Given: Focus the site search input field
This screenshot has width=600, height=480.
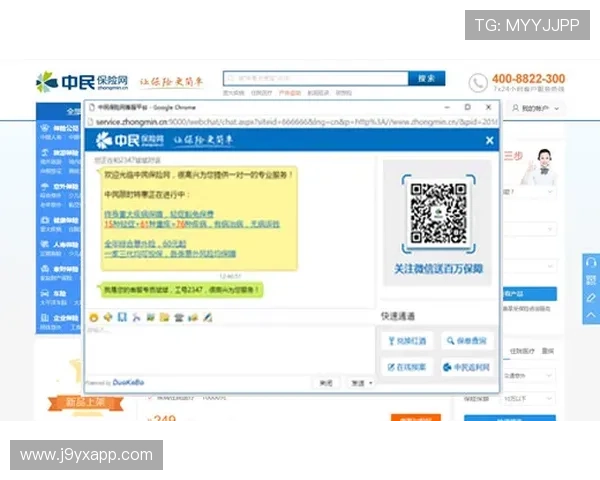Looking at the screenshot, I should point(316,78).
